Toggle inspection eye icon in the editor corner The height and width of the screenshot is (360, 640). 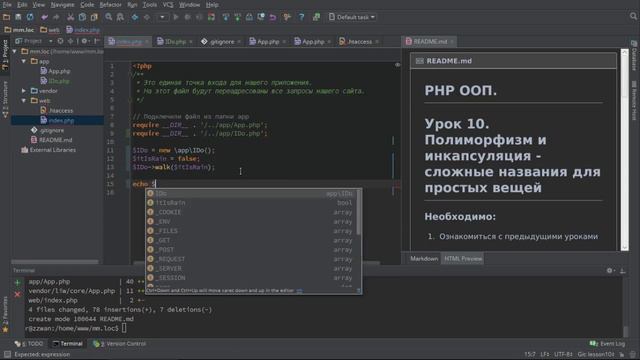397,65
